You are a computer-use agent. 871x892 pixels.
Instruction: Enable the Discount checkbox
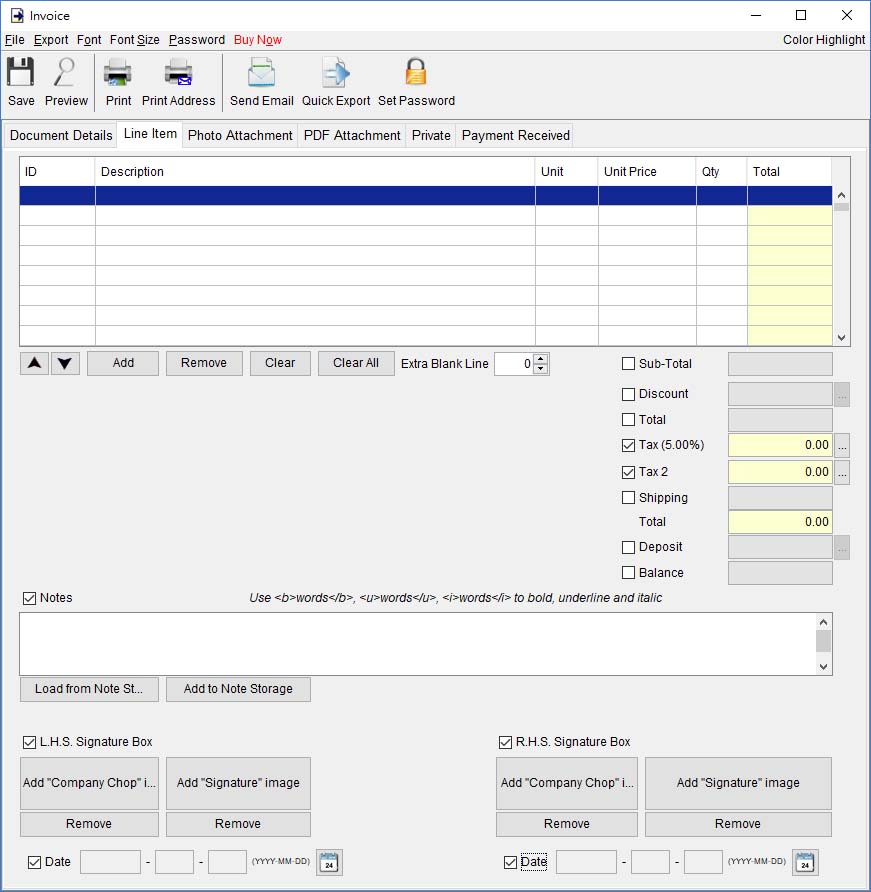click(x=628, y=394)
